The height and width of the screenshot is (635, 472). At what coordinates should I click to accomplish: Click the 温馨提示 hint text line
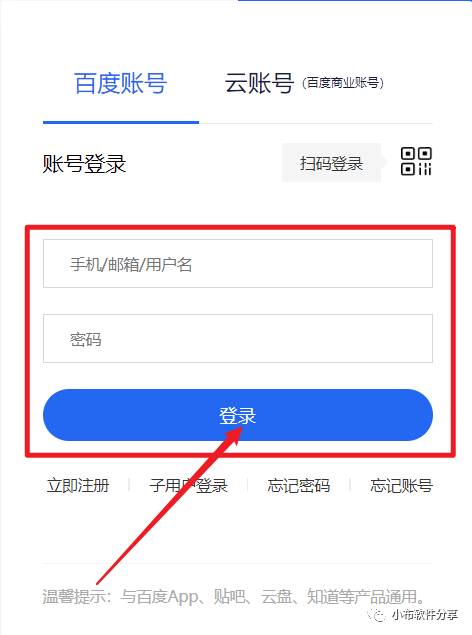[235, 597]
